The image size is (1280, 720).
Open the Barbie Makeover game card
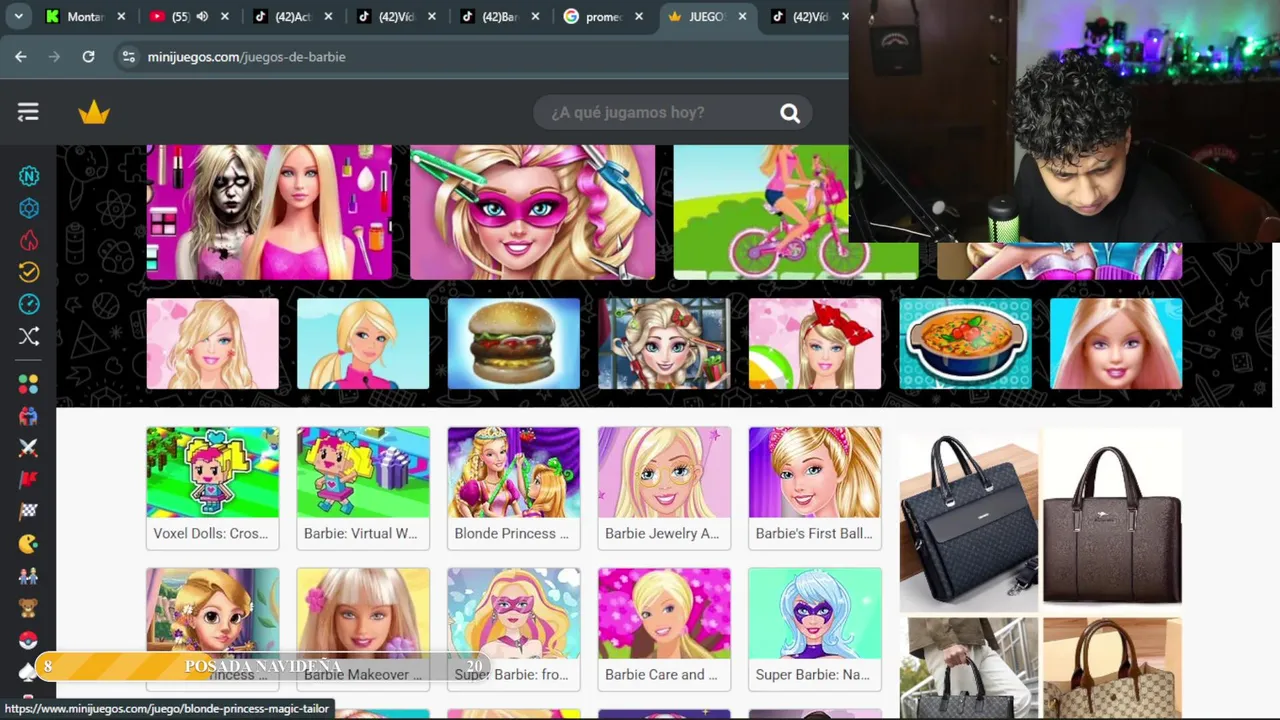[x=363, y=629]
